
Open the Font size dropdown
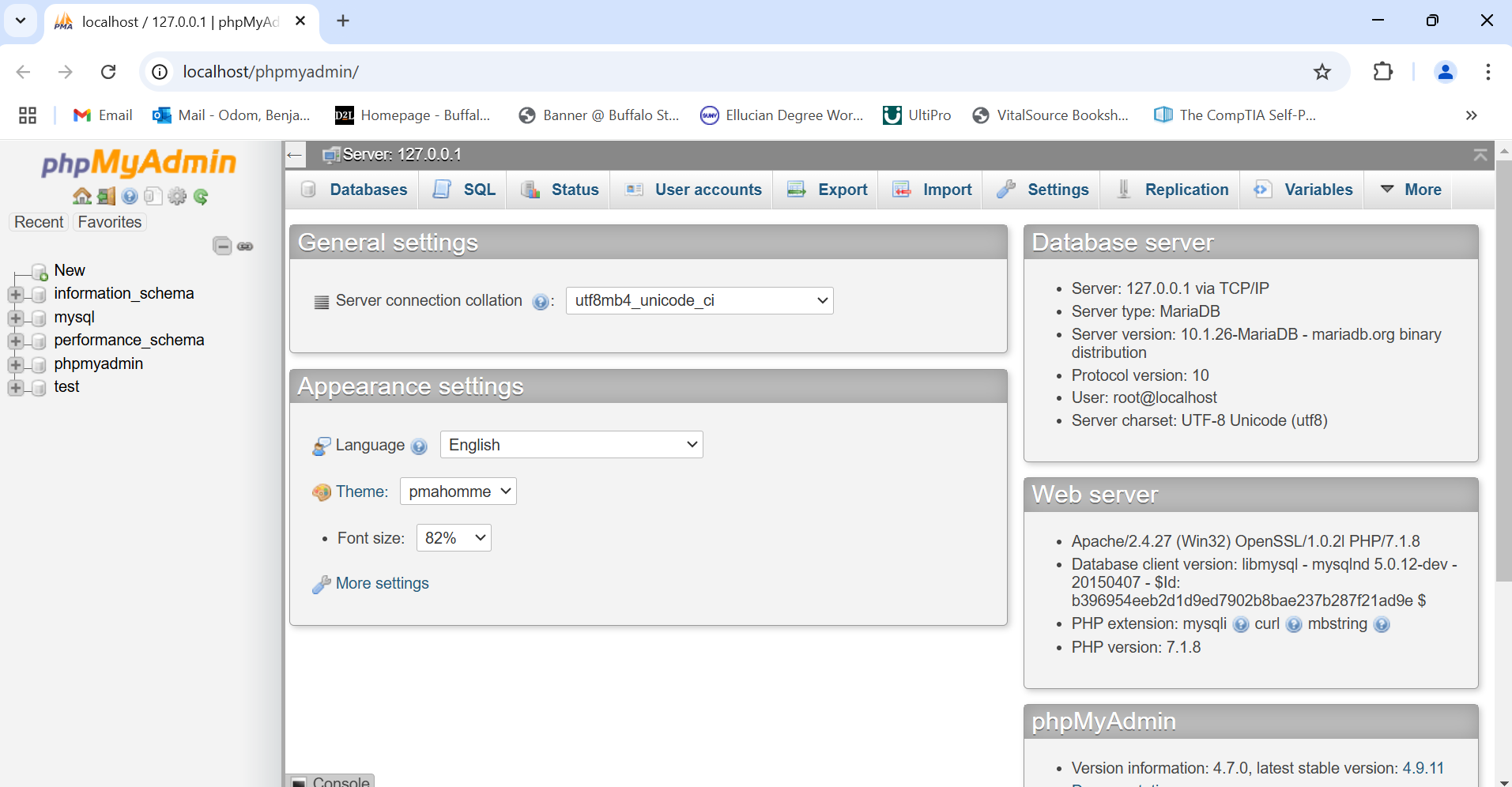[454, 538]
